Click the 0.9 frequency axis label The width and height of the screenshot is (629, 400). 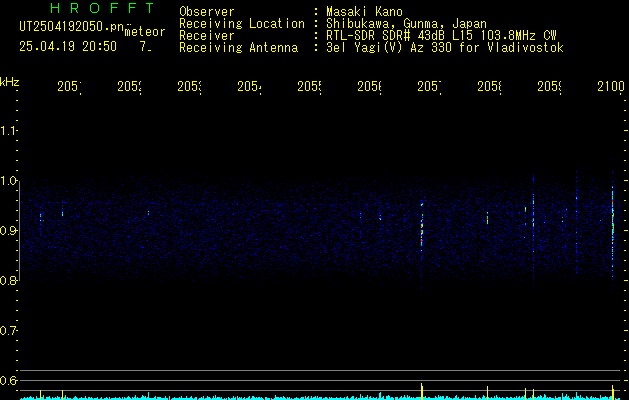(x=8, y=230)
